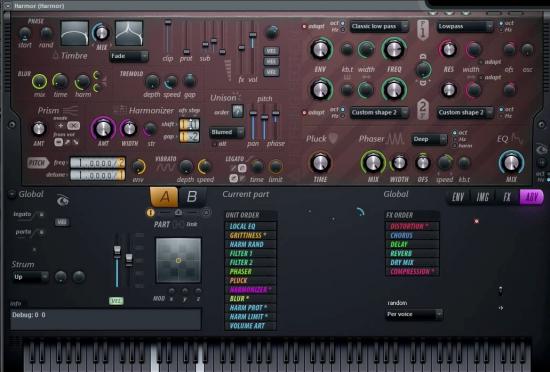
Task: Select Hz unit for Classic low pass filter
Action: pos(343,30)
